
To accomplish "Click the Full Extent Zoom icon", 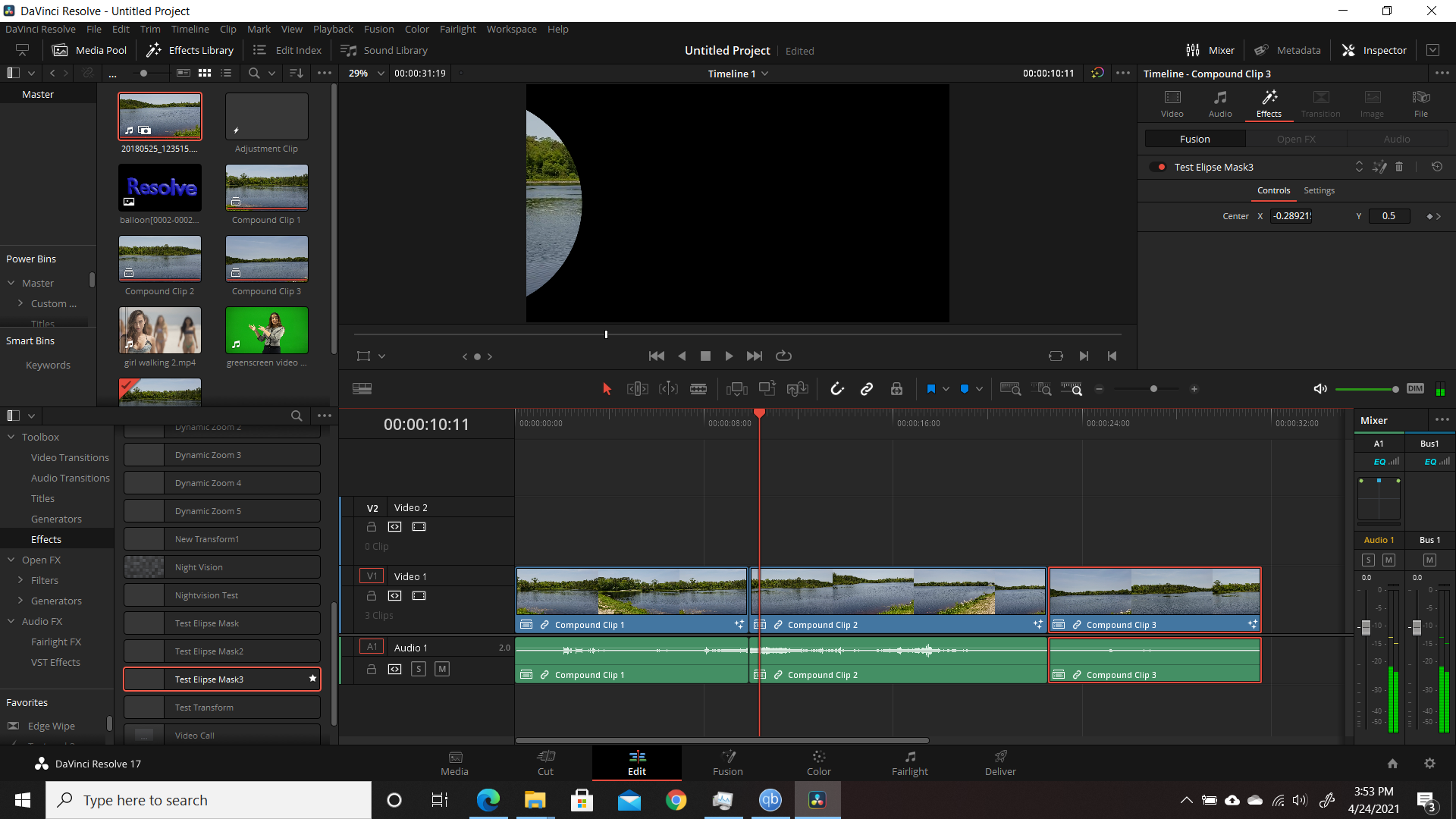I will (x=1010, y=389).
